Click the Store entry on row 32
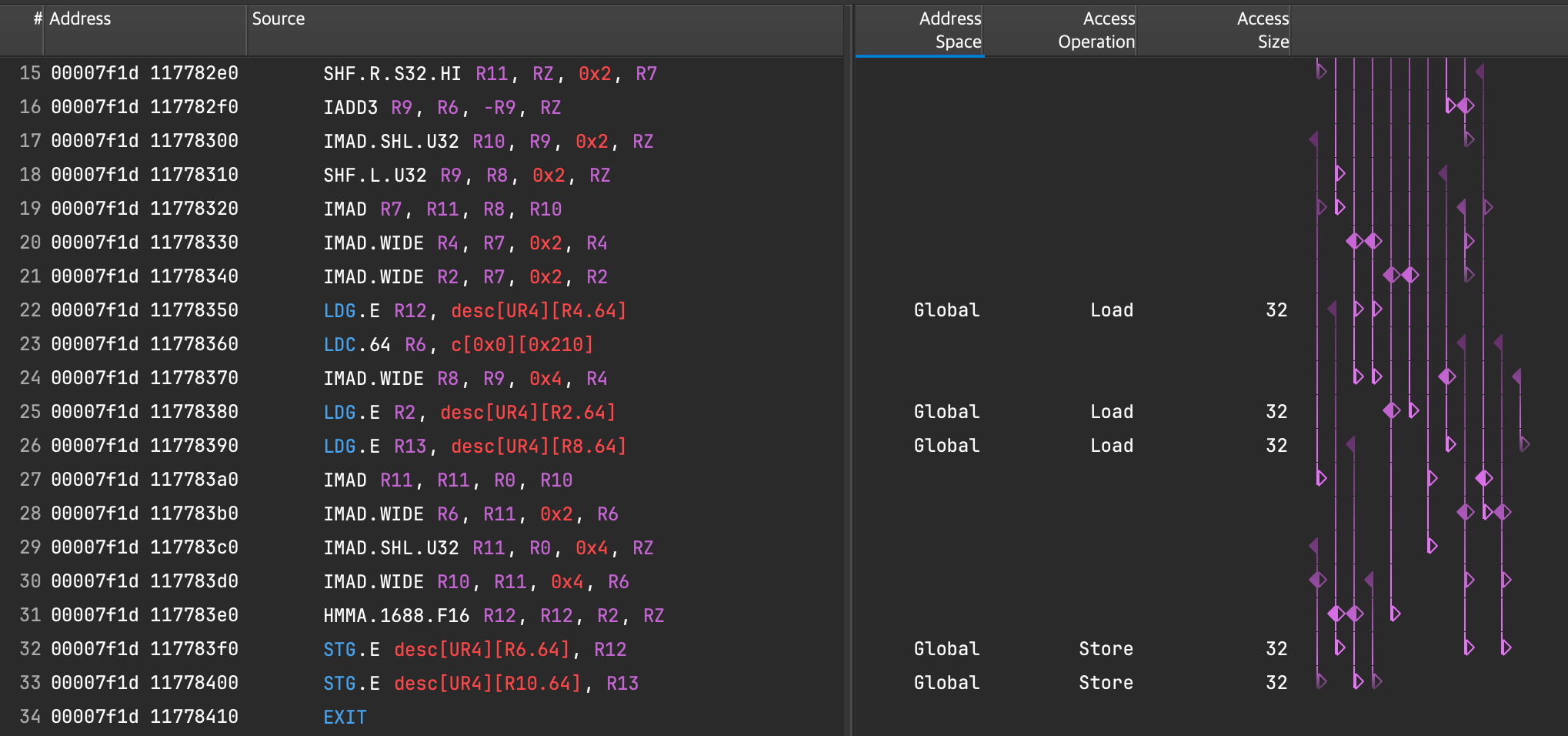 pos(1106,647)
